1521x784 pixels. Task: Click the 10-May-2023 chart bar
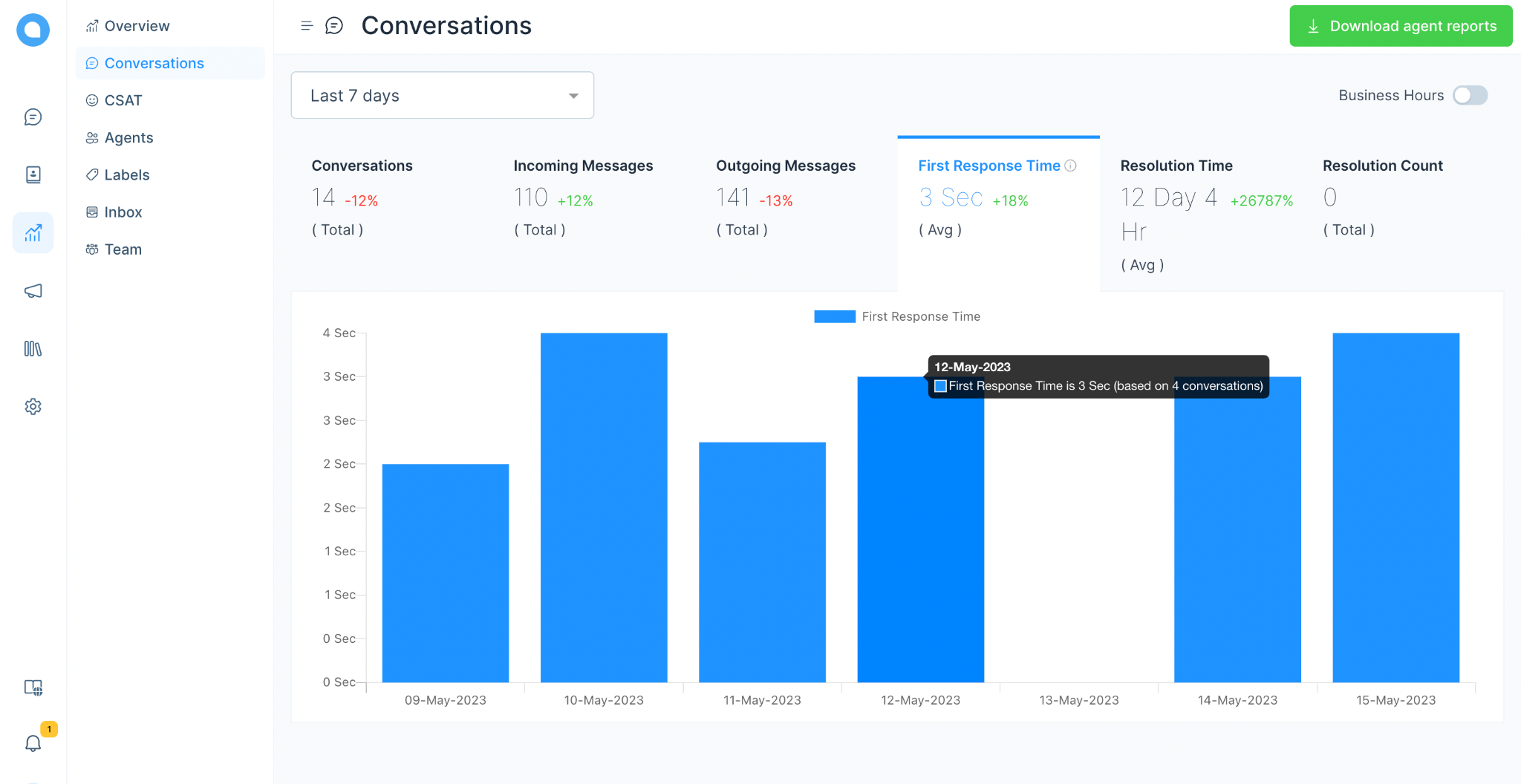(x=604, y=508)
